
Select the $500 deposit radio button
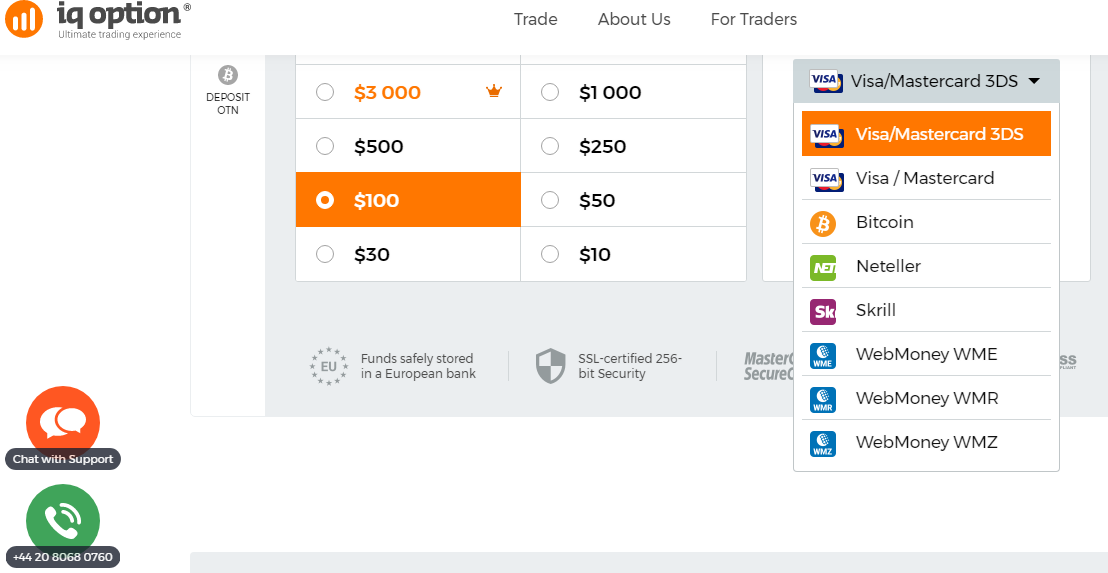pyautogui.click(x=325, y=146)
